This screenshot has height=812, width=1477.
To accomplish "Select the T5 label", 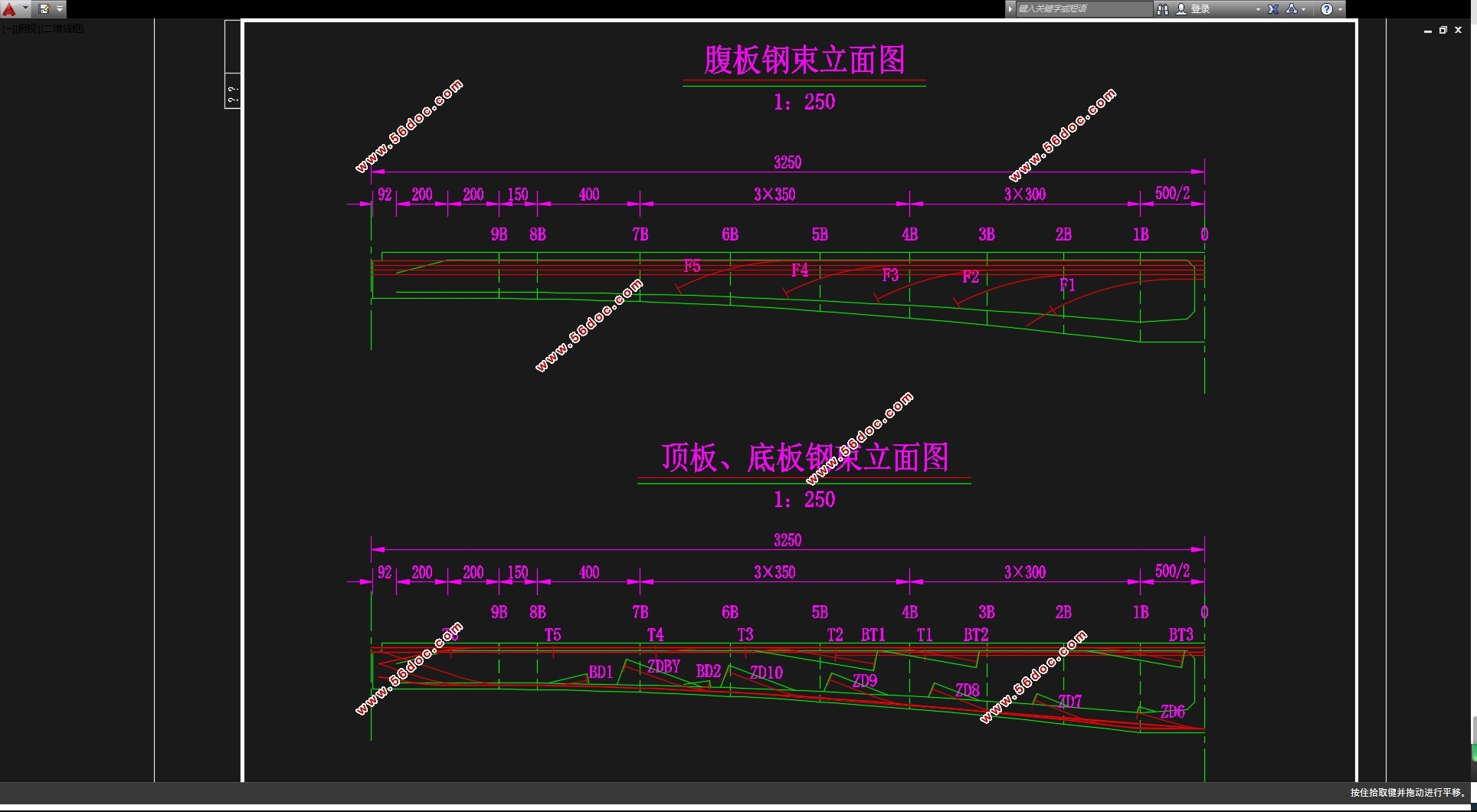I will pos(553,634).
